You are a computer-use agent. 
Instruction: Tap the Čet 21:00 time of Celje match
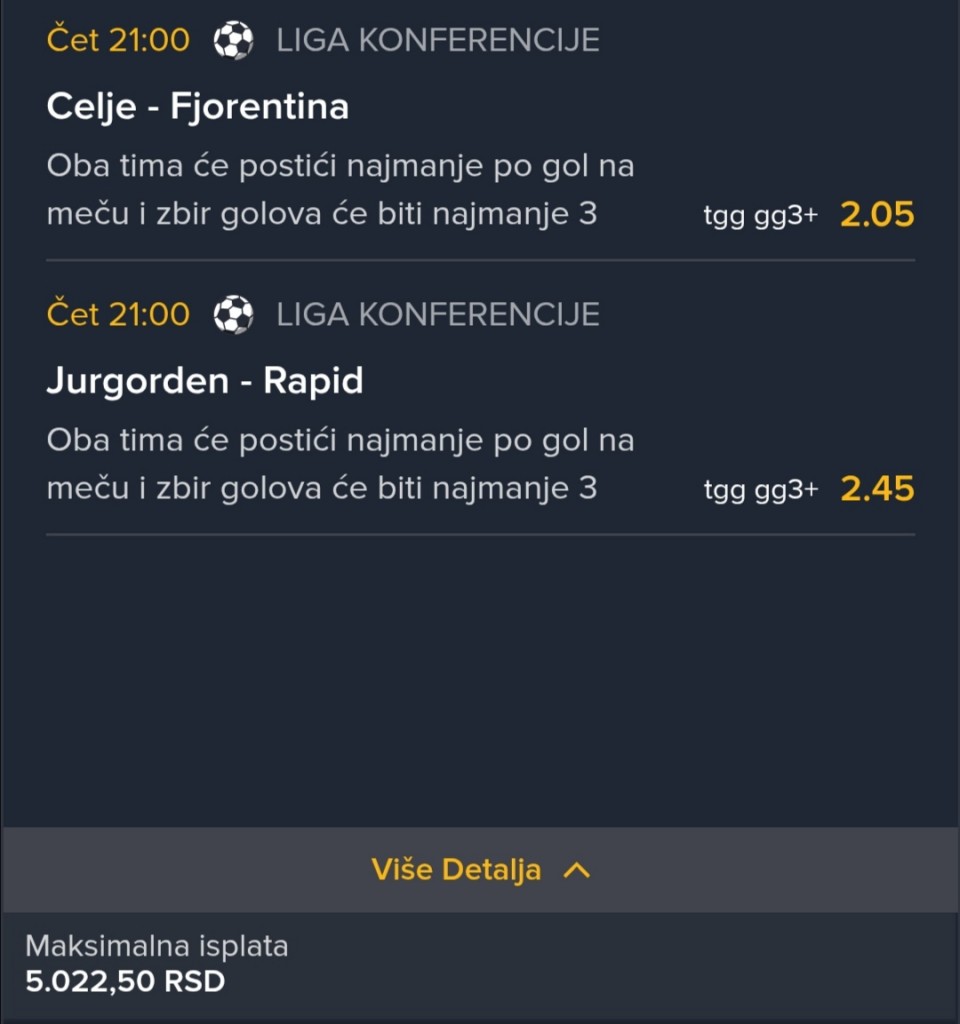click(x=117, y=41)
